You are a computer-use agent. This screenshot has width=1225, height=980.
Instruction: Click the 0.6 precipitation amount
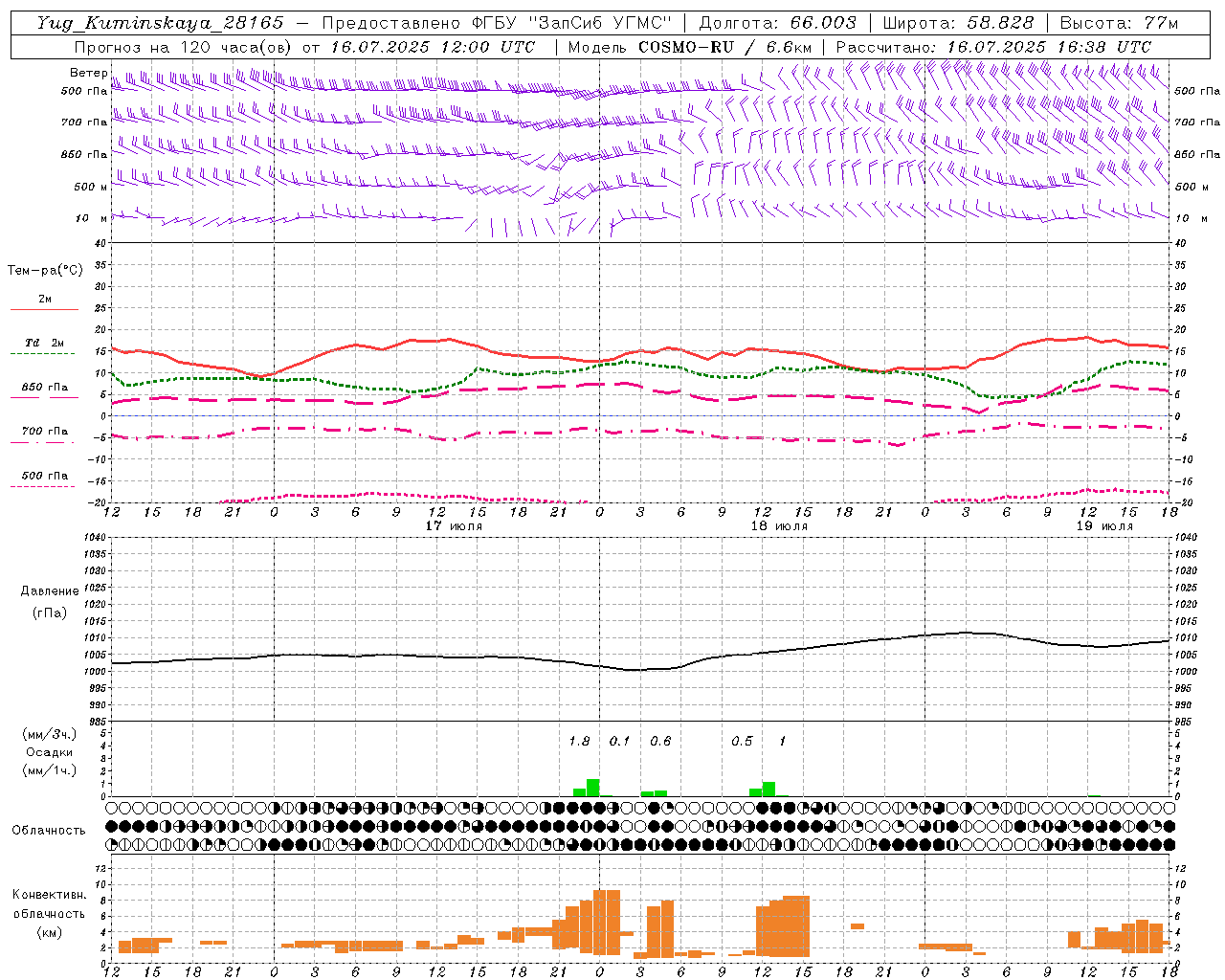click(660, 741)
